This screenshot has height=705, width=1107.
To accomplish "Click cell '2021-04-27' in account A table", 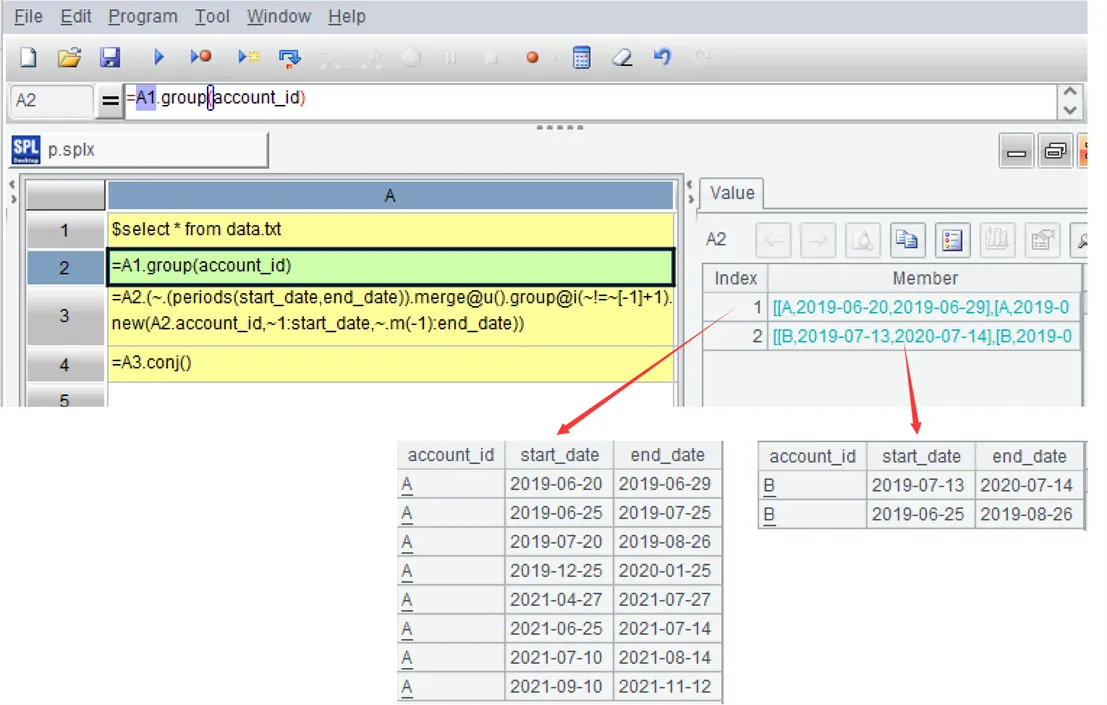I will coord(559,599).
